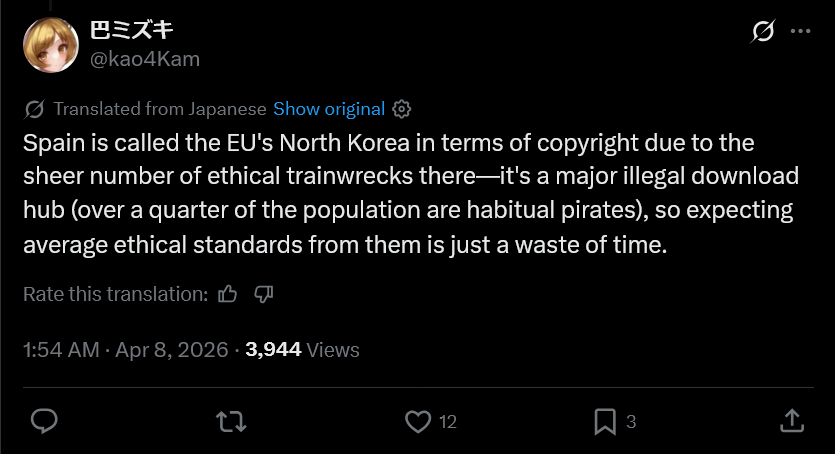Click the "Translated from Japanese" label
The image size is (835, 454).
(160, 109)
